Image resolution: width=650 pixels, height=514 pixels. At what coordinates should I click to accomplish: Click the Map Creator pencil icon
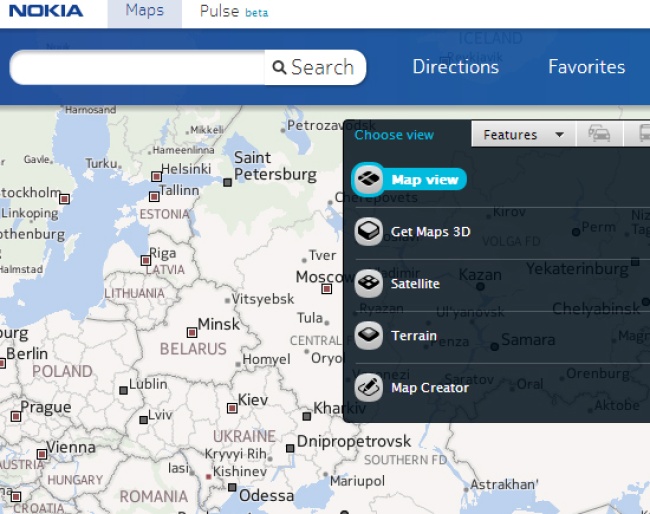(369, 388)
